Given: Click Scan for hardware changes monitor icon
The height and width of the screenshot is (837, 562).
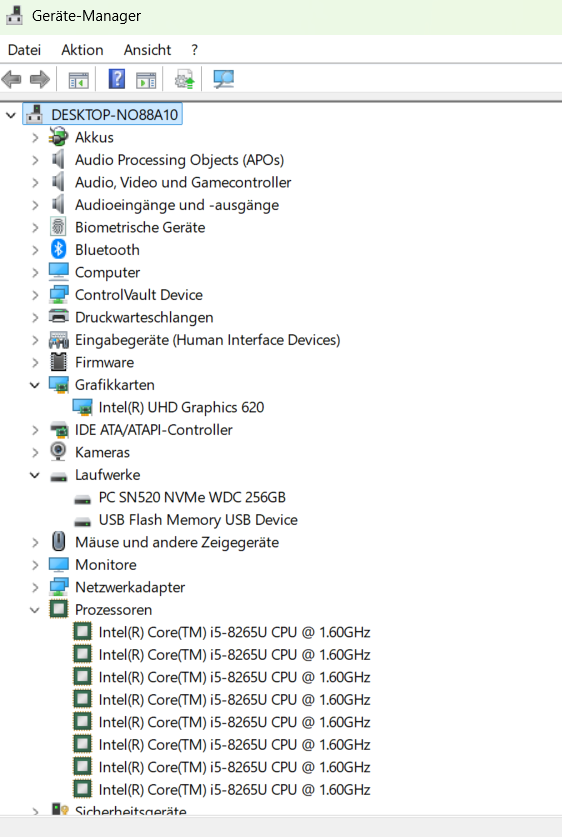Looking at the screenshot, I should 224,80.
